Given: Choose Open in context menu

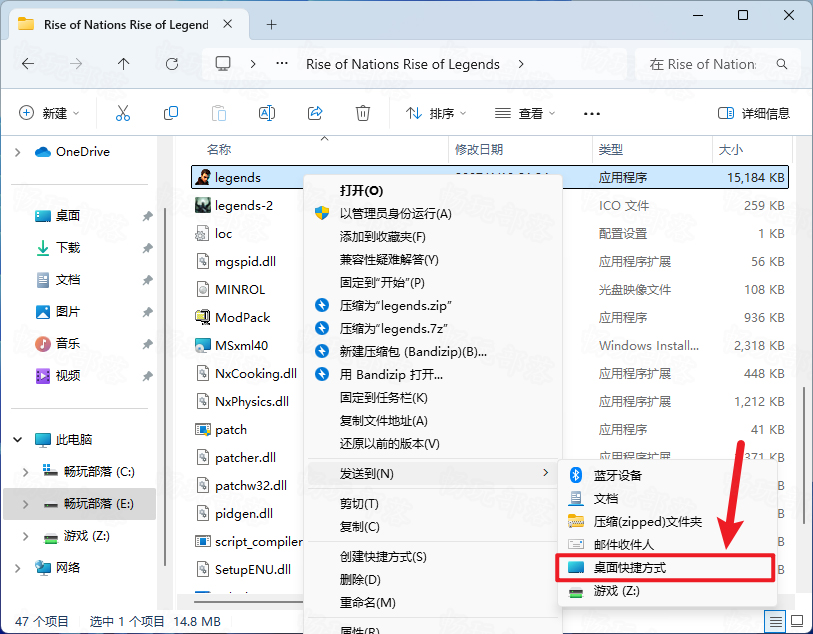Looking at the screenshot, I should [x=361, y=191].
